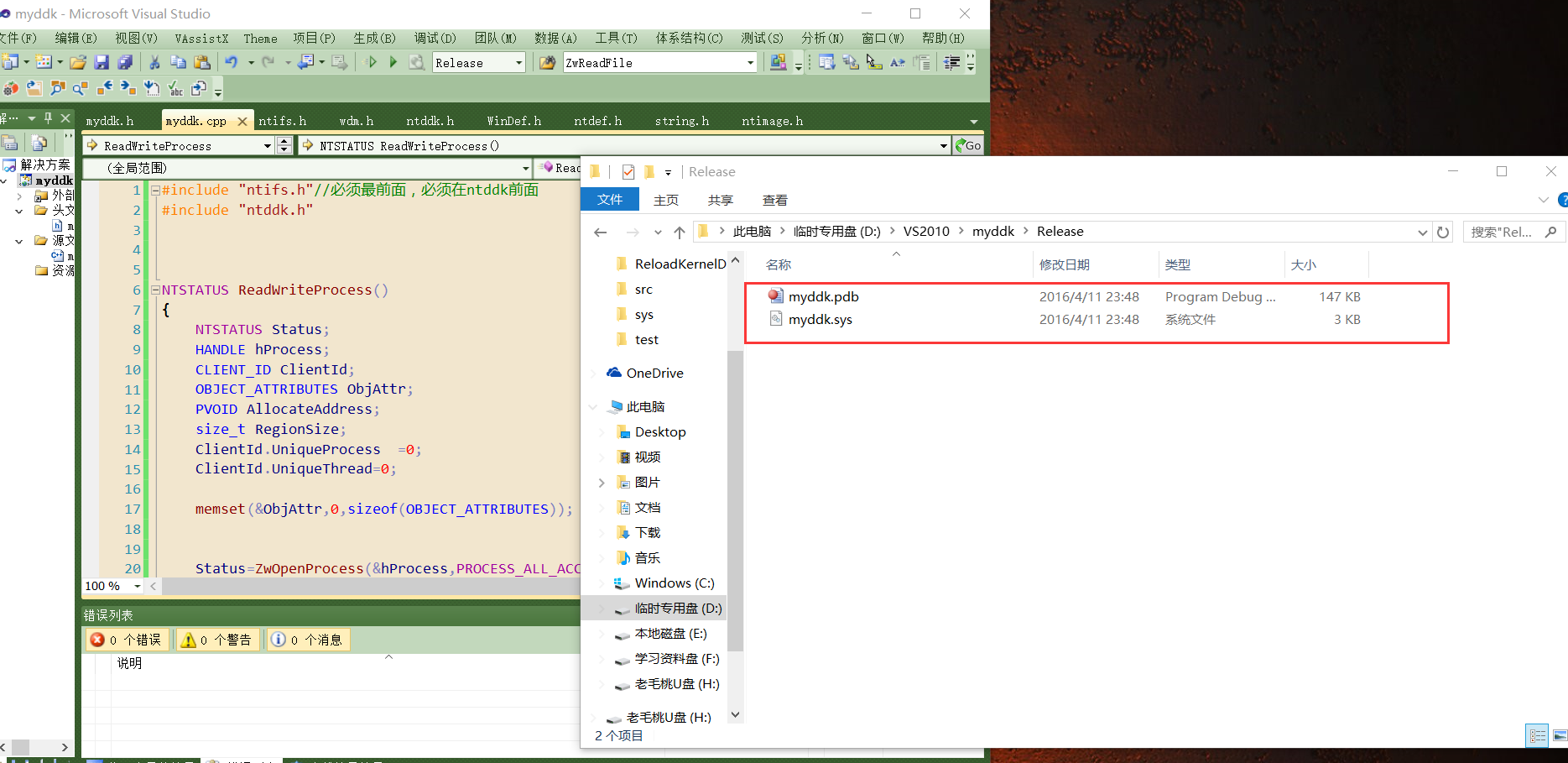Close the myddk.cpp editor tab
This screenshot has height=763, width=1568.
coord(242,121)
